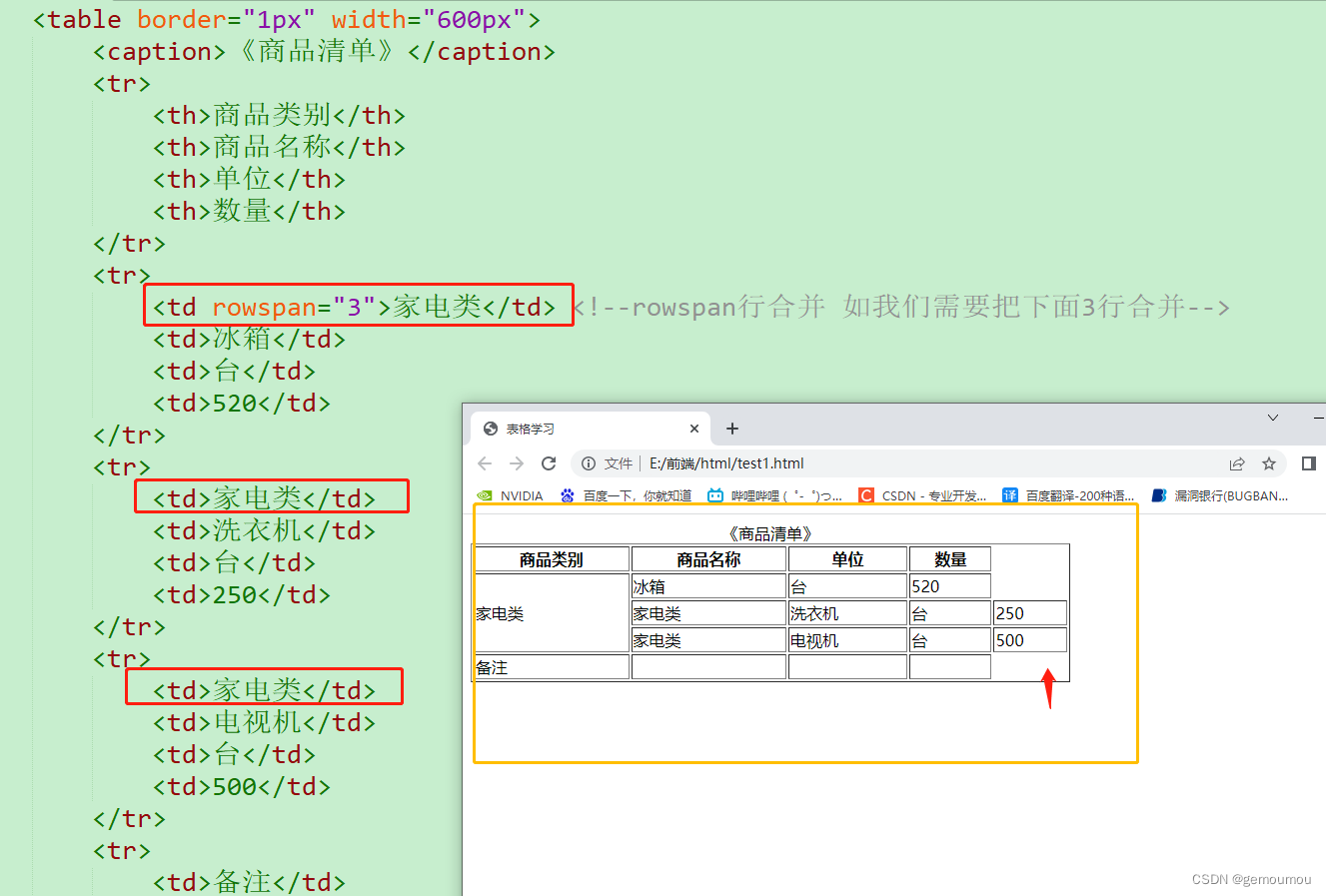Click the <th>商品类别</th> code line
The image size is (1326, 896).
279,115
